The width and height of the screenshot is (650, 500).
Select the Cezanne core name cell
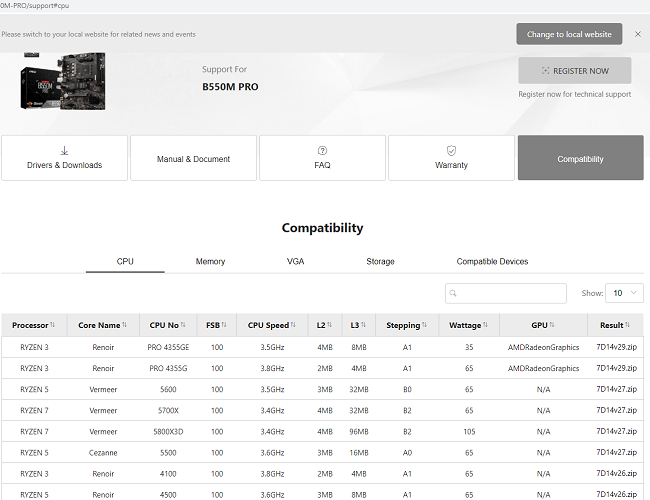coord(103,453)
